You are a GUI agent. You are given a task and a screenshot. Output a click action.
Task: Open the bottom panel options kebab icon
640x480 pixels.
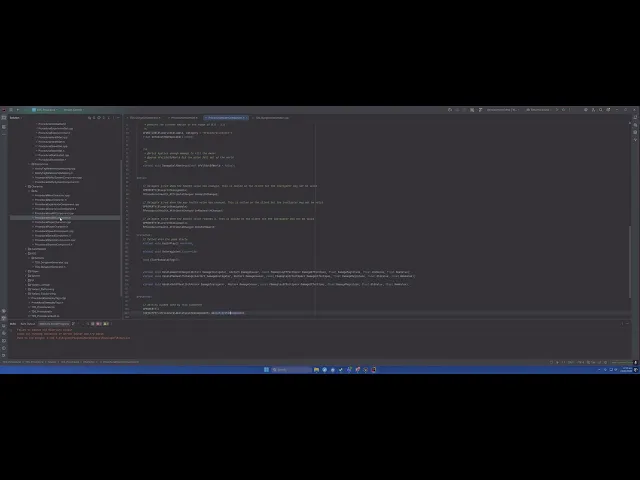point(622,324)
